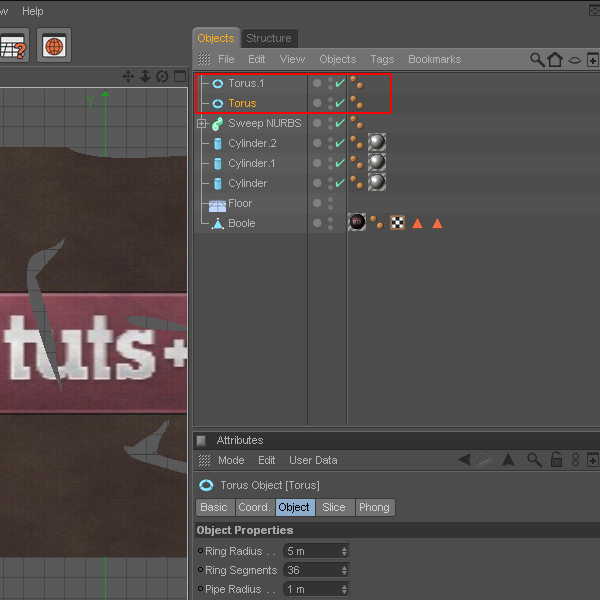Screen dimensions: 600x600
Task: Click the Boole object icon
Action: pos(218,223)
